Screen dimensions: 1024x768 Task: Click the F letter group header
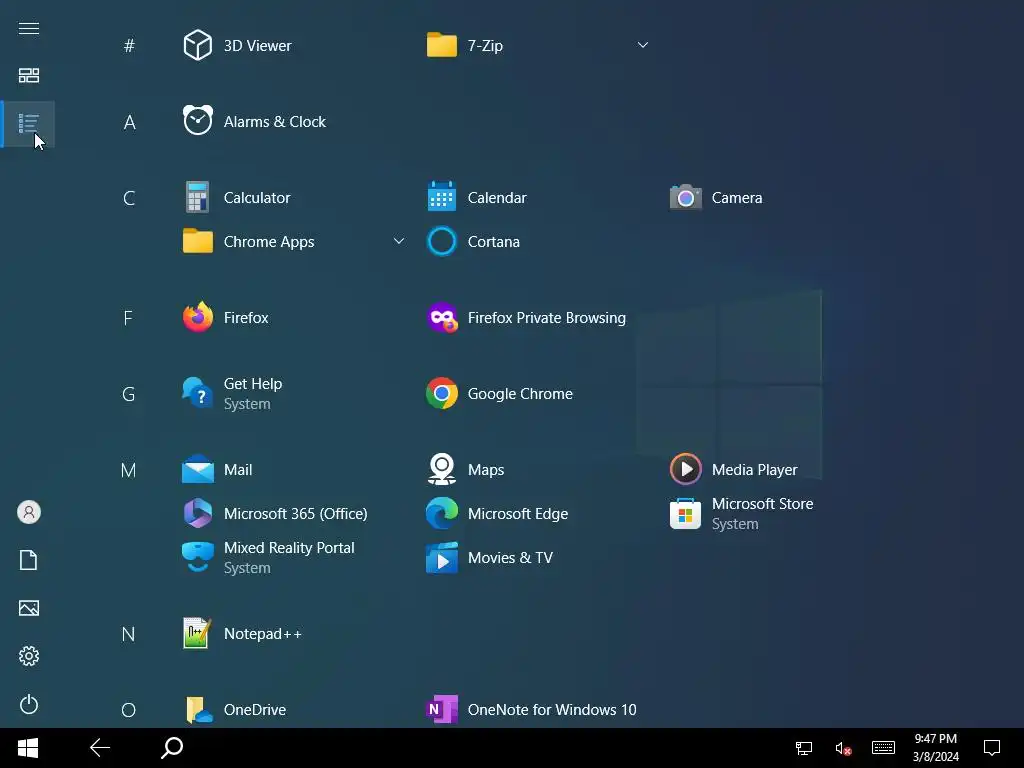click(128, 318)
